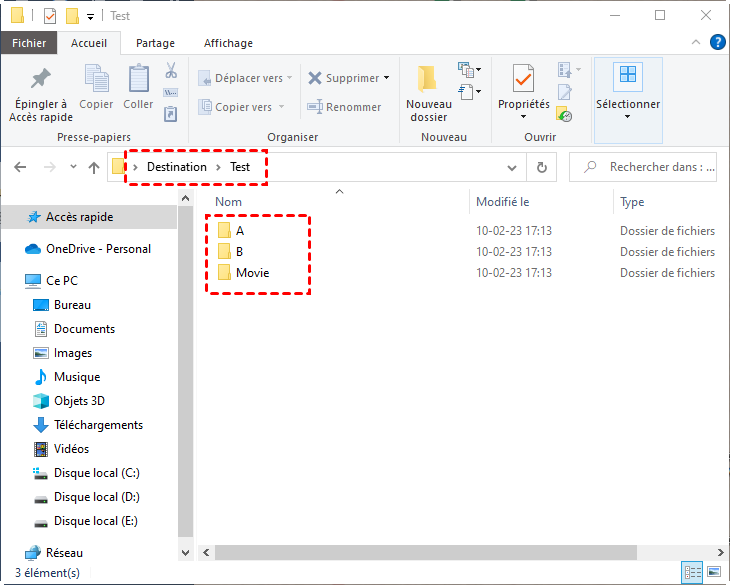Open Téléchargements in the sidebar
This screenshot has width=730, height=585.
[x=88, y=425]
